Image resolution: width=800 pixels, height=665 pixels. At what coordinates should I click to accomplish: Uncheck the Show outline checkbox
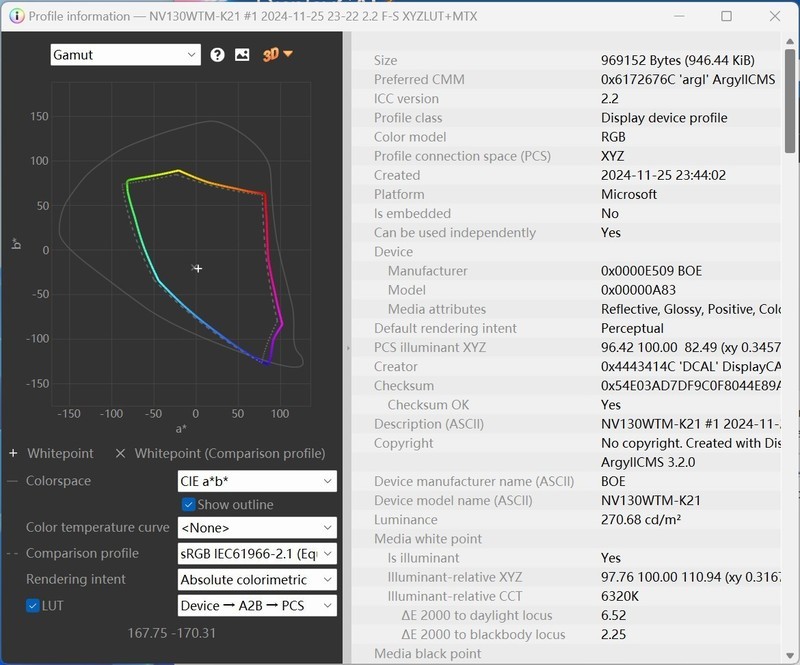pos(188,505)
